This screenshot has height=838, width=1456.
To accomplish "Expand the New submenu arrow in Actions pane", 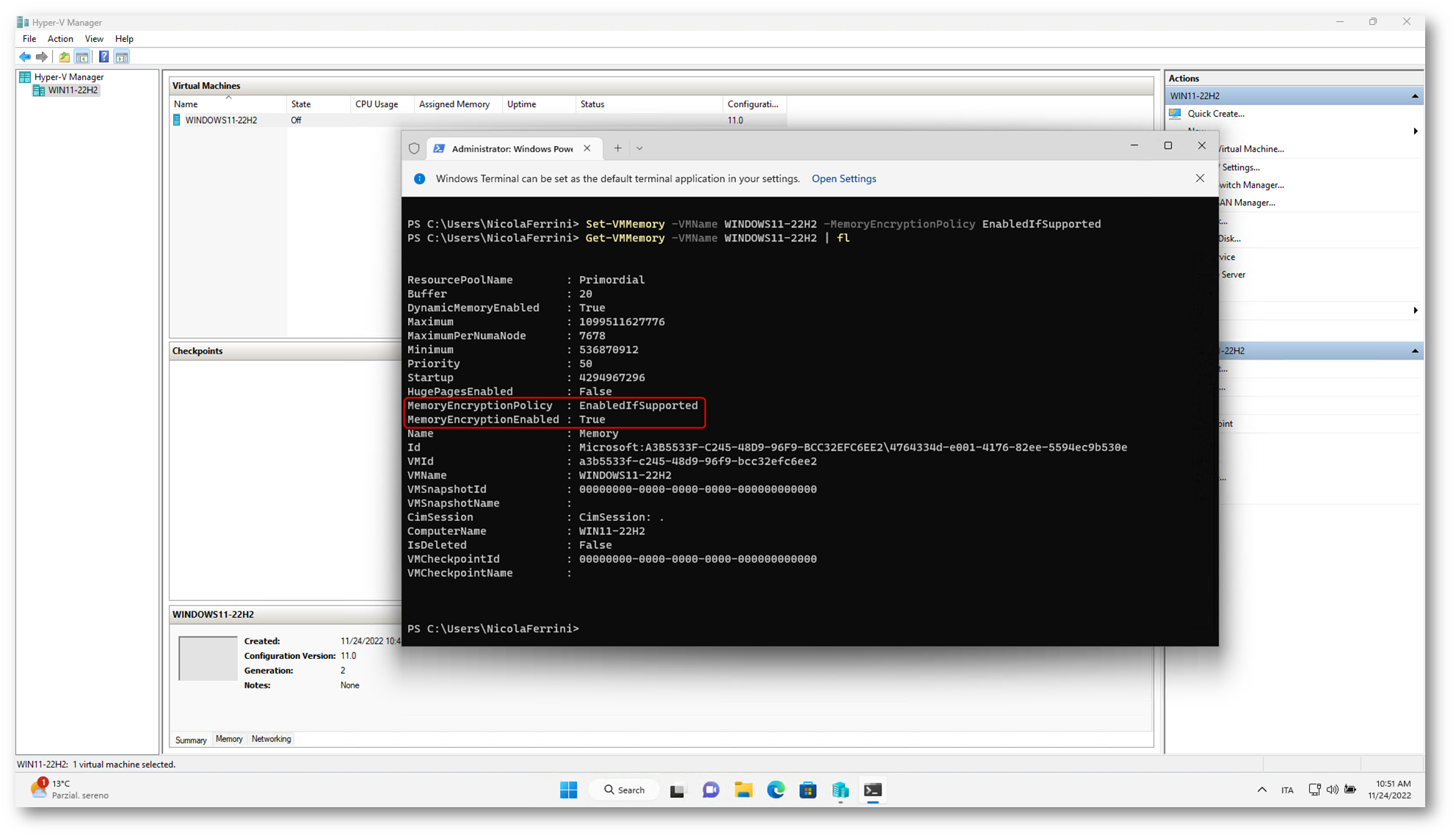I will coord(1415,131).
